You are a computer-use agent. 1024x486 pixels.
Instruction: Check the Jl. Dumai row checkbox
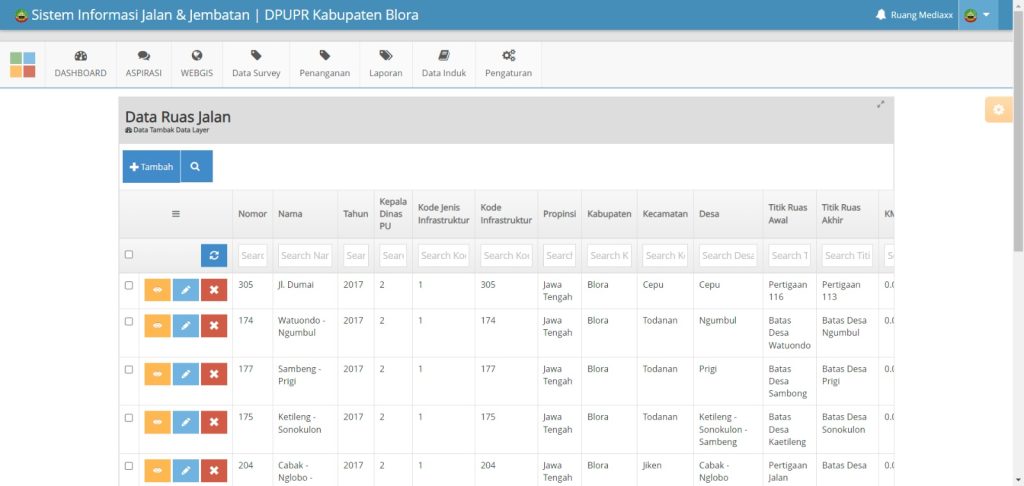129,285
